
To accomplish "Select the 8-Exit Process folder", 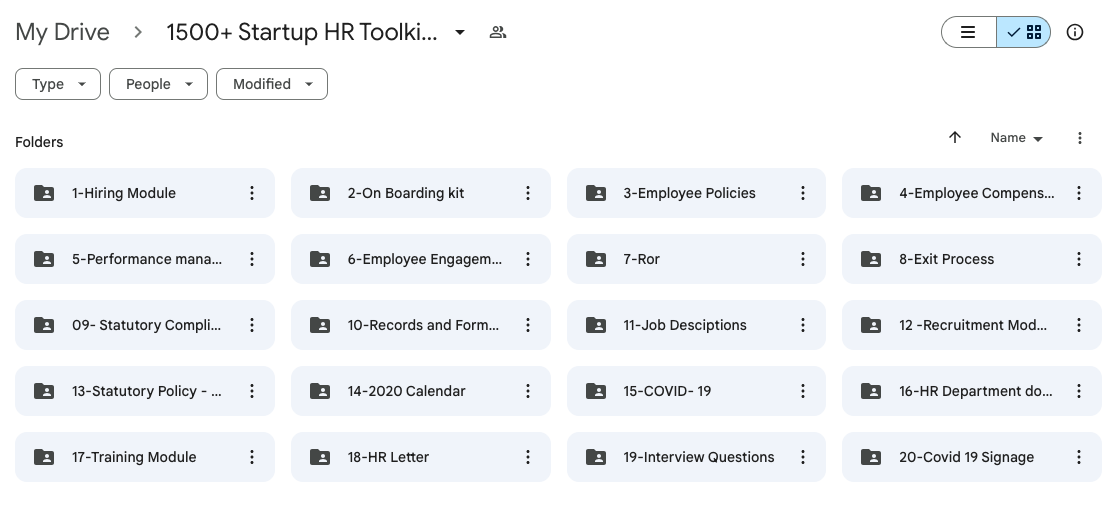I will tap(972, 259).
